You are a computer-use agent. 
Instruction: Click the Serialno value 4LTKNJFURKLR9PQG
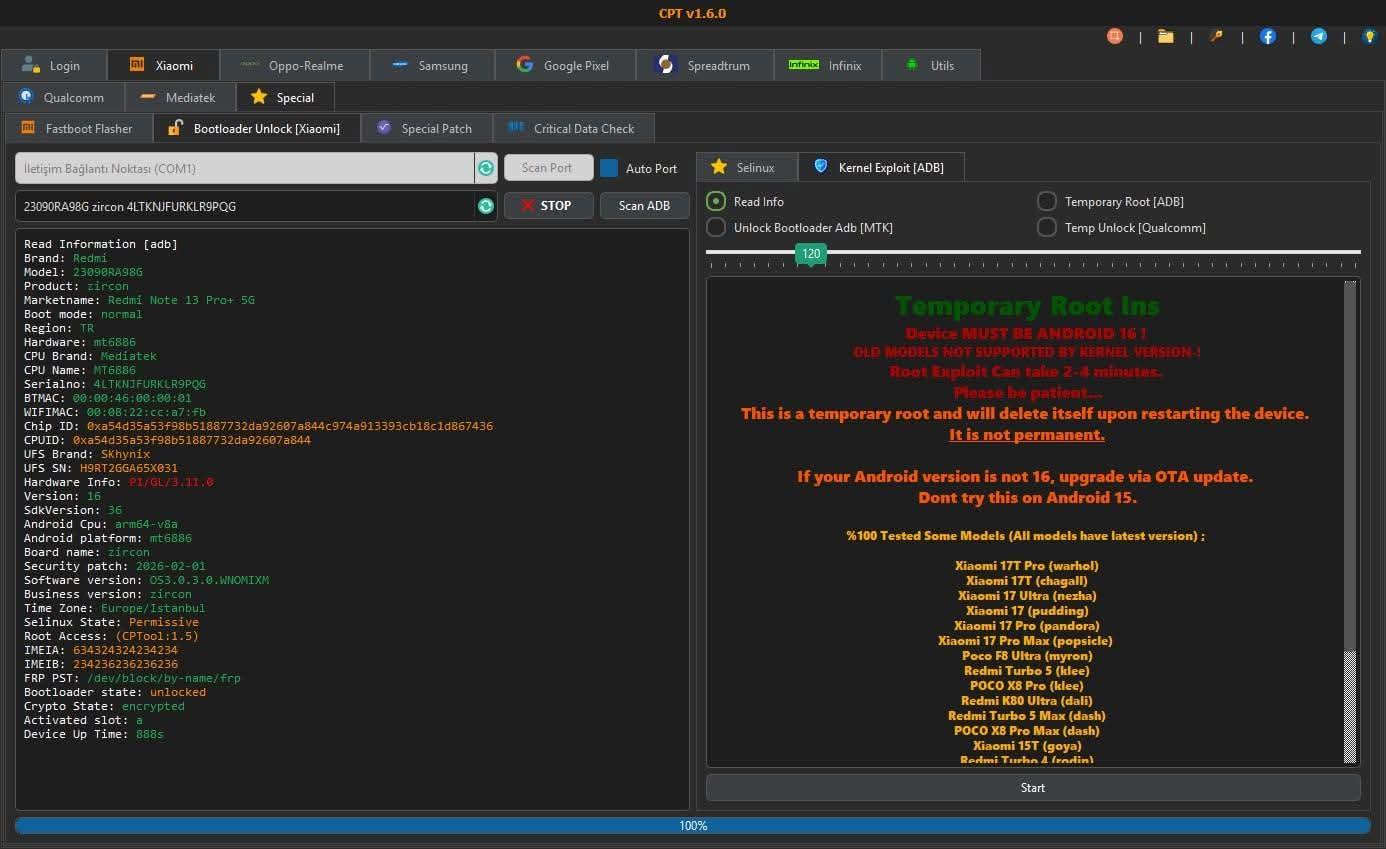click(x=149, y=384)
